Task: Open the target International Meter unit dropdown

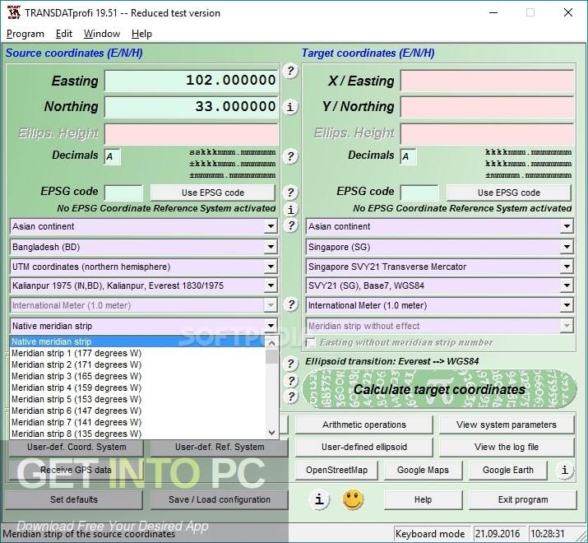Action: tap(567, 305)
